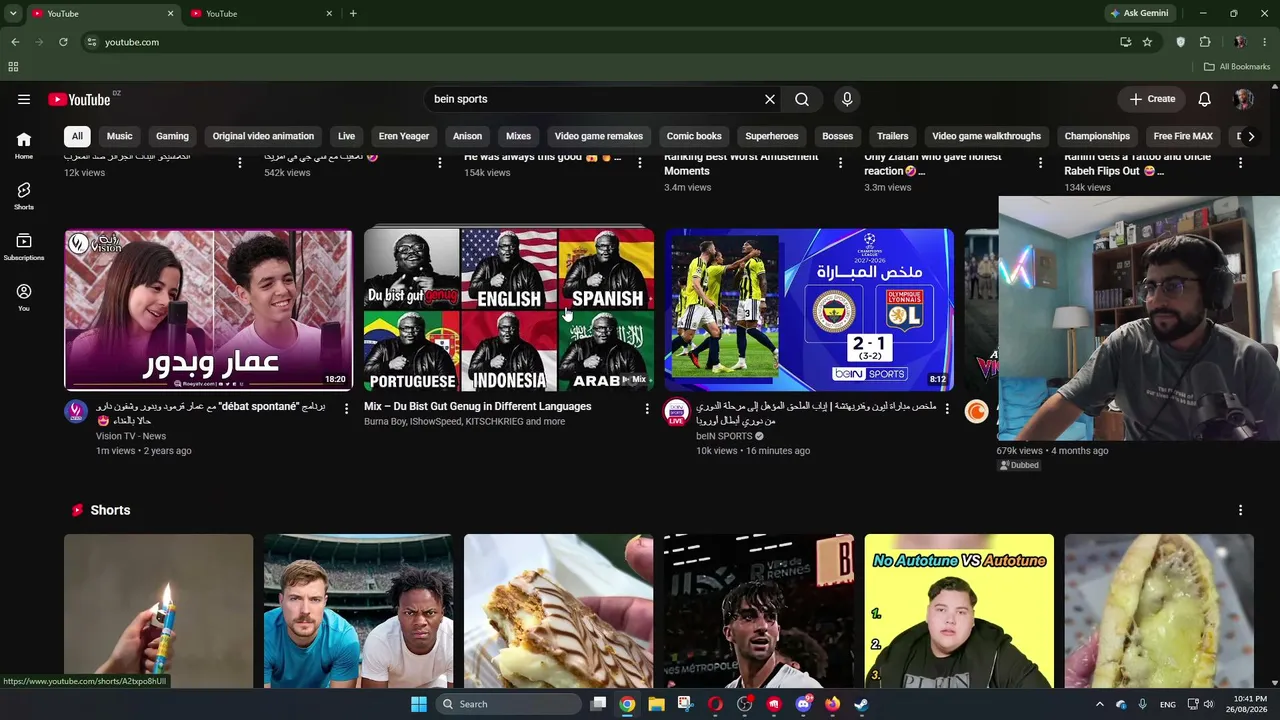Screen dimensions: 1280x720
Task: Switch to the second YouTube tab
Action: pos(262,14)
